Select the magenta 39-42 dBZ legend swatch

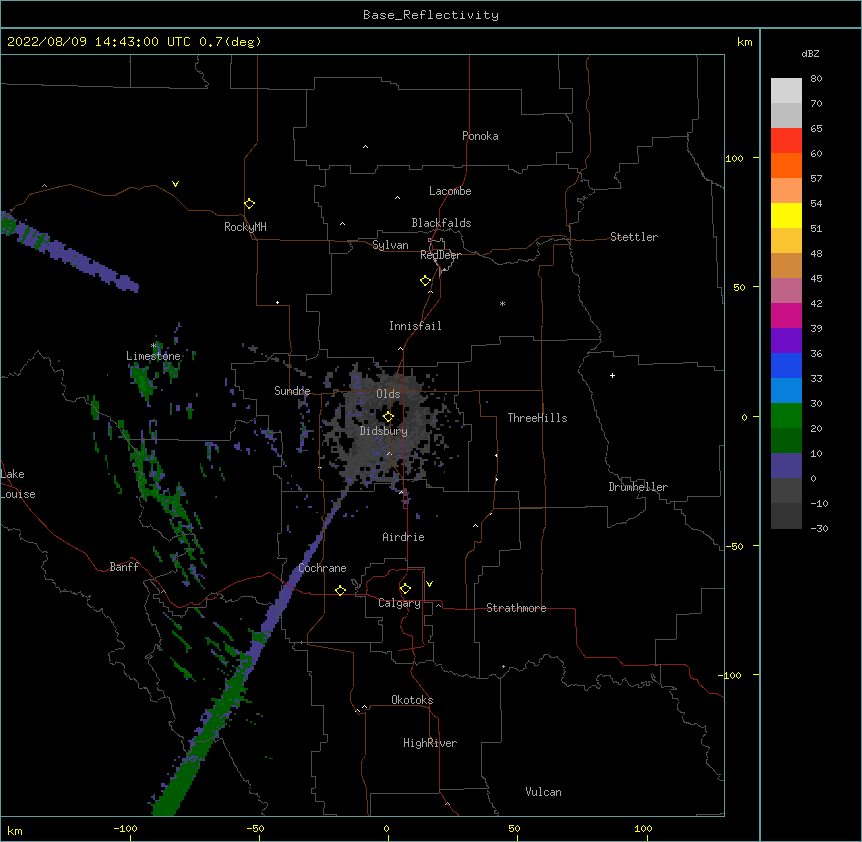[786, 315]
